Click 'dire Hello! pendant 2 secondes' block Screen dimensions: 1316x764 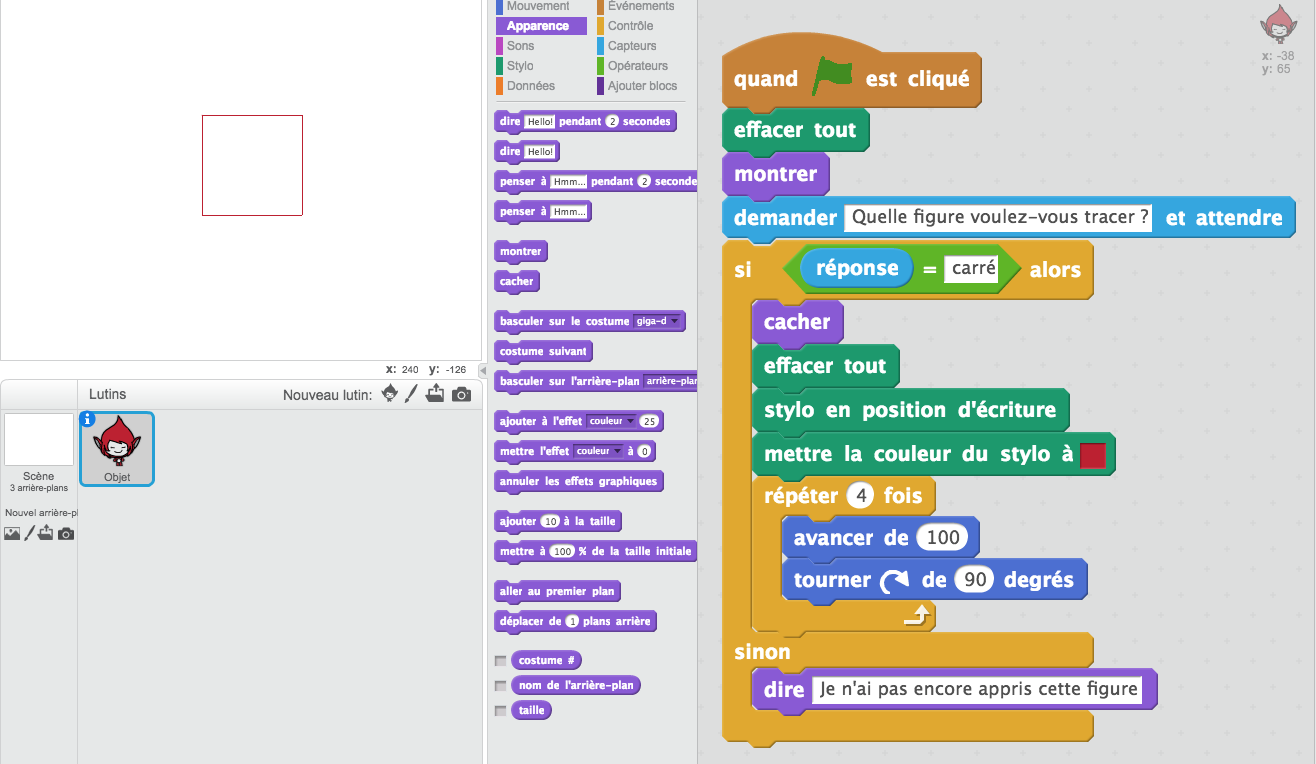pyautogui.click(x=586, y=122)
